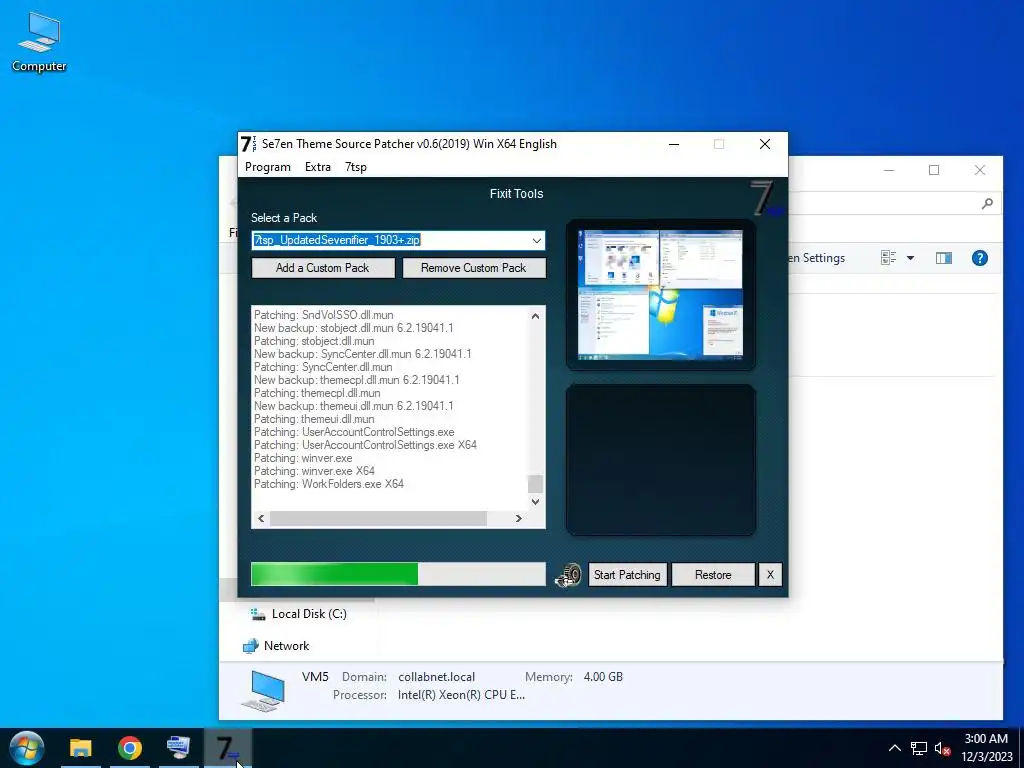Image resolution: width=1024 pixels, height=768 pixels.
Task: Click the Restore button
Action: click(713, 575)
